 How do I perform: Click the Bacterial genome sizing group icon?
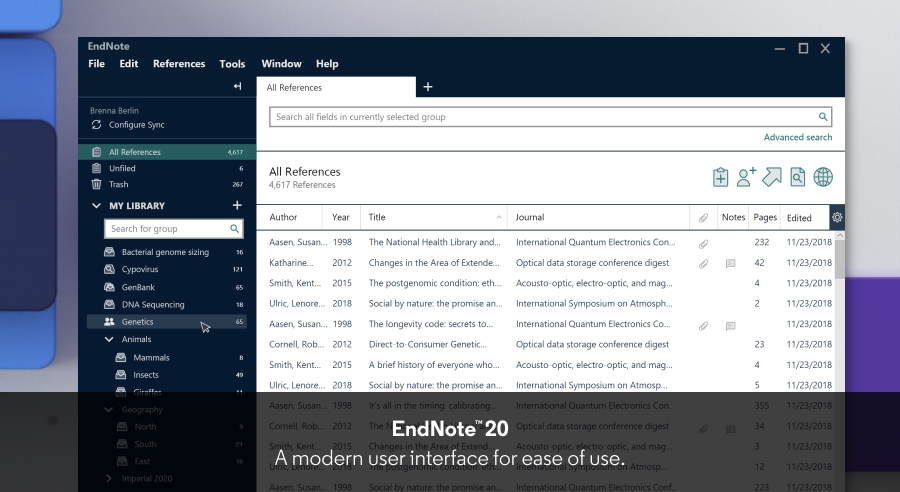pos(109,251)
